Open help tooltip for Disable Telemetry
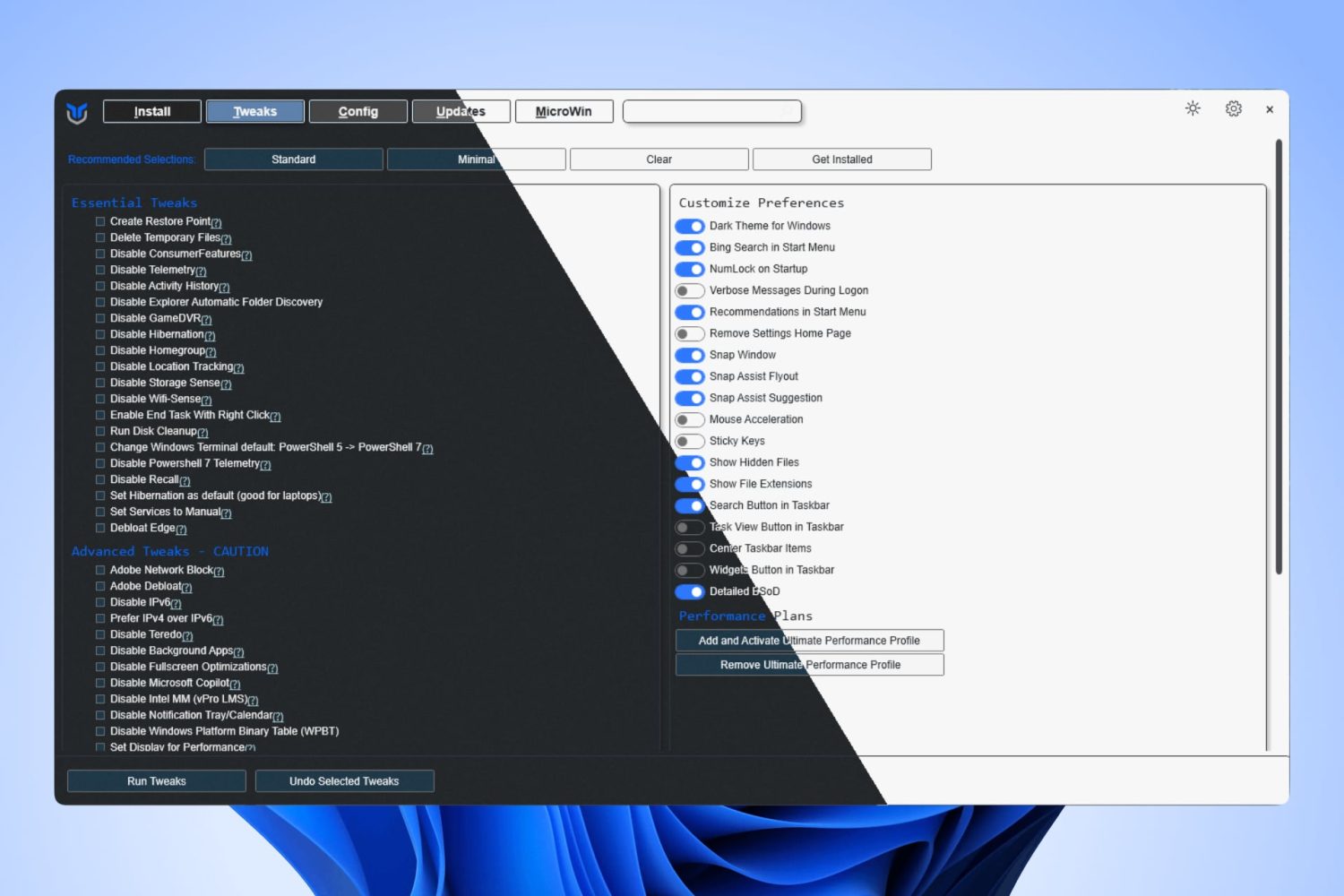Image resolution: width=1344 pixels, height=896 pixels. coord(201,271)
